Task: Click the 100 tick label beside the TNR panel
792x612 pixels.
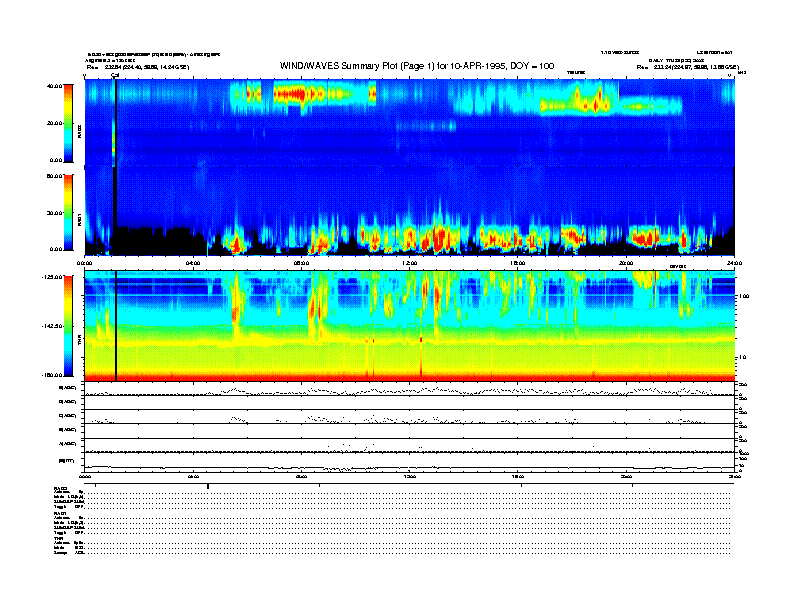Action: (x=744, y=296)
